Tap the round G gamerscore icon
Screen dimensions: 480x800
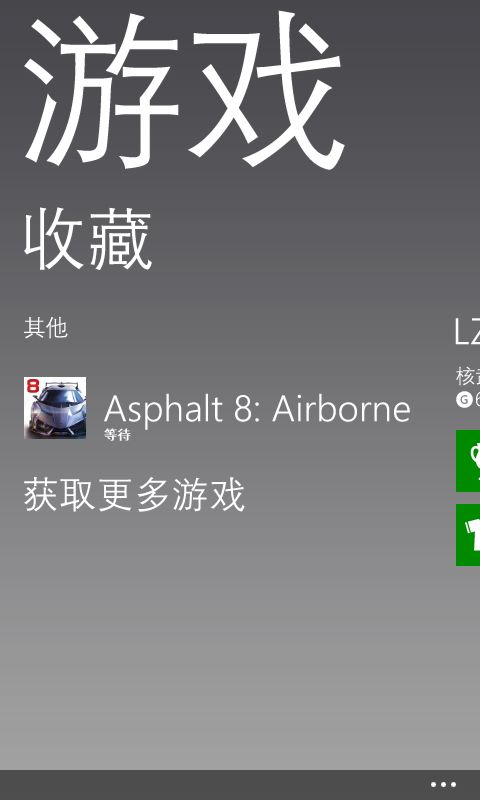[464, 400]
